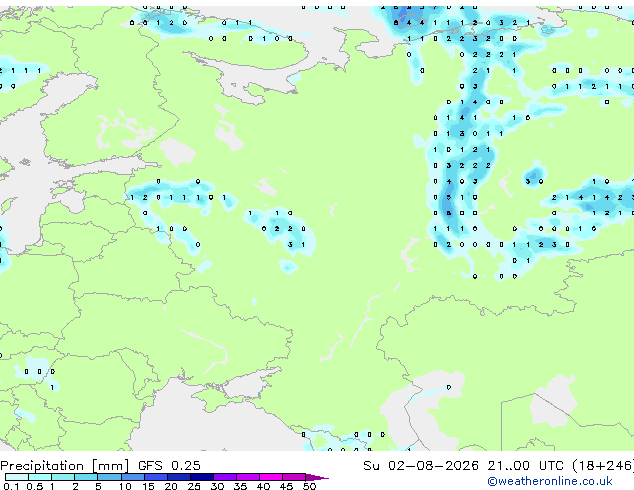634x490 pixels.
Task: Click the '35' legend scale label
Action: (x=240, y=486)
